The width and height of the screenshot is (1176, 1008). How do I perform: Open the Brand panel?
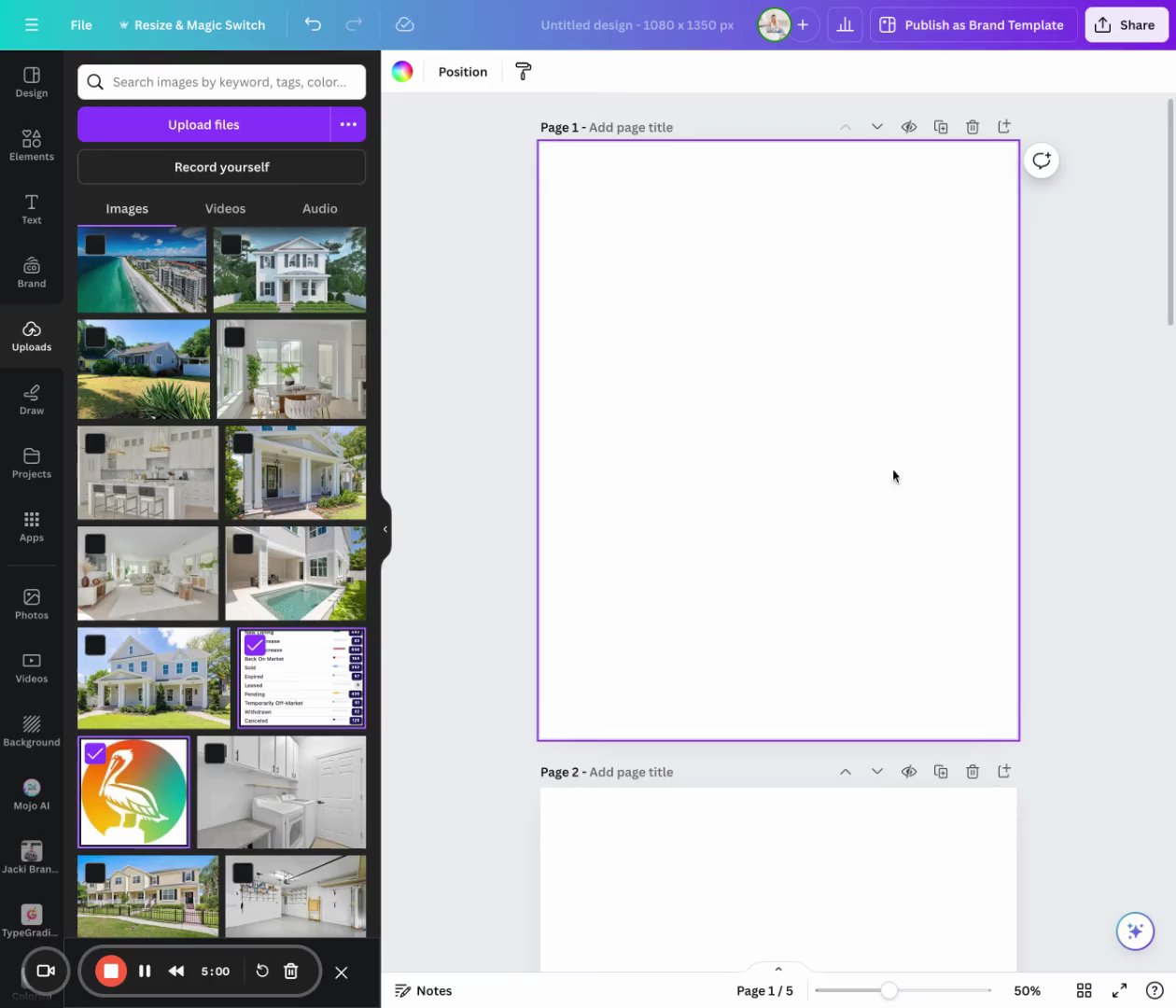point(32,273)
